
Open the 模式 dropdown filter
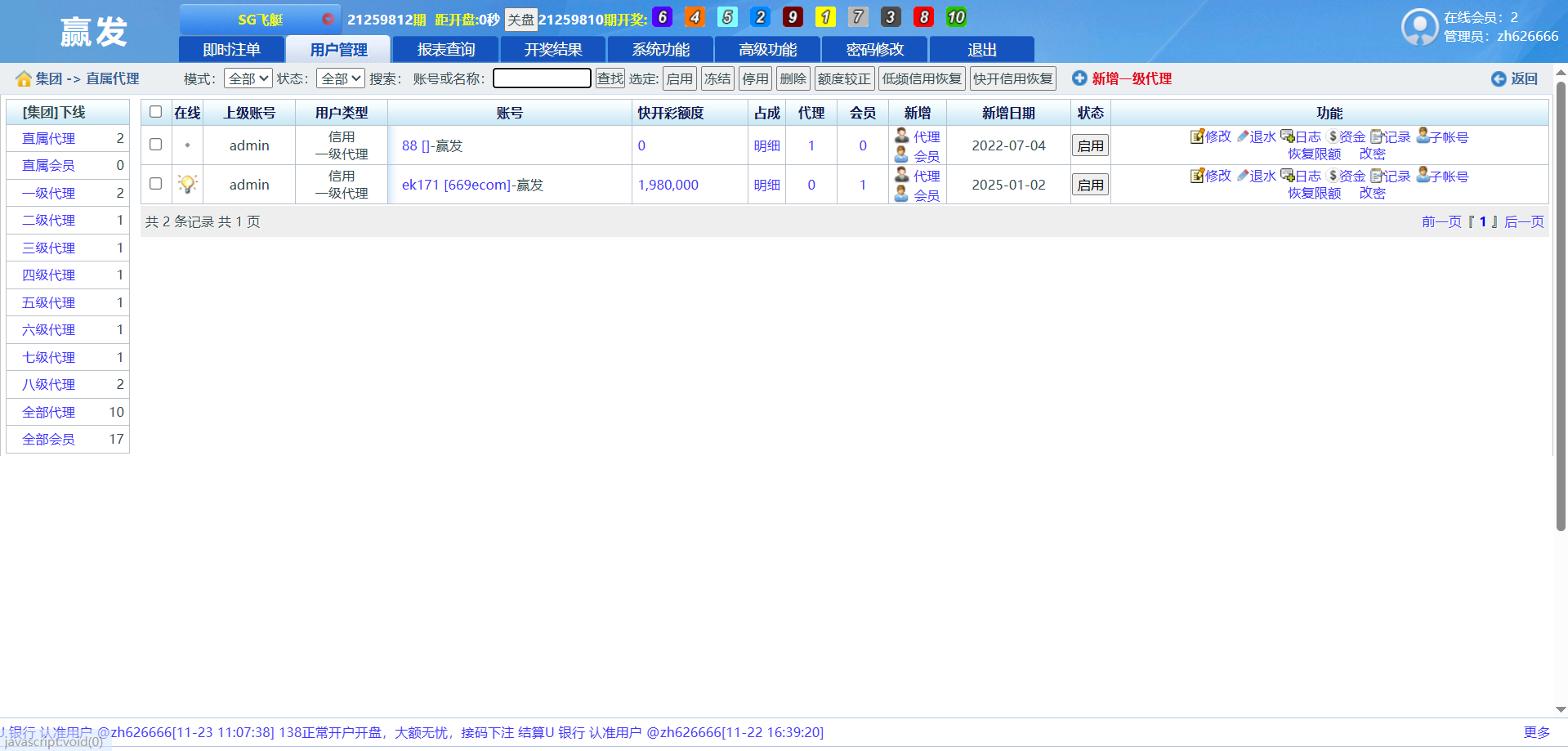pos(248,78)
